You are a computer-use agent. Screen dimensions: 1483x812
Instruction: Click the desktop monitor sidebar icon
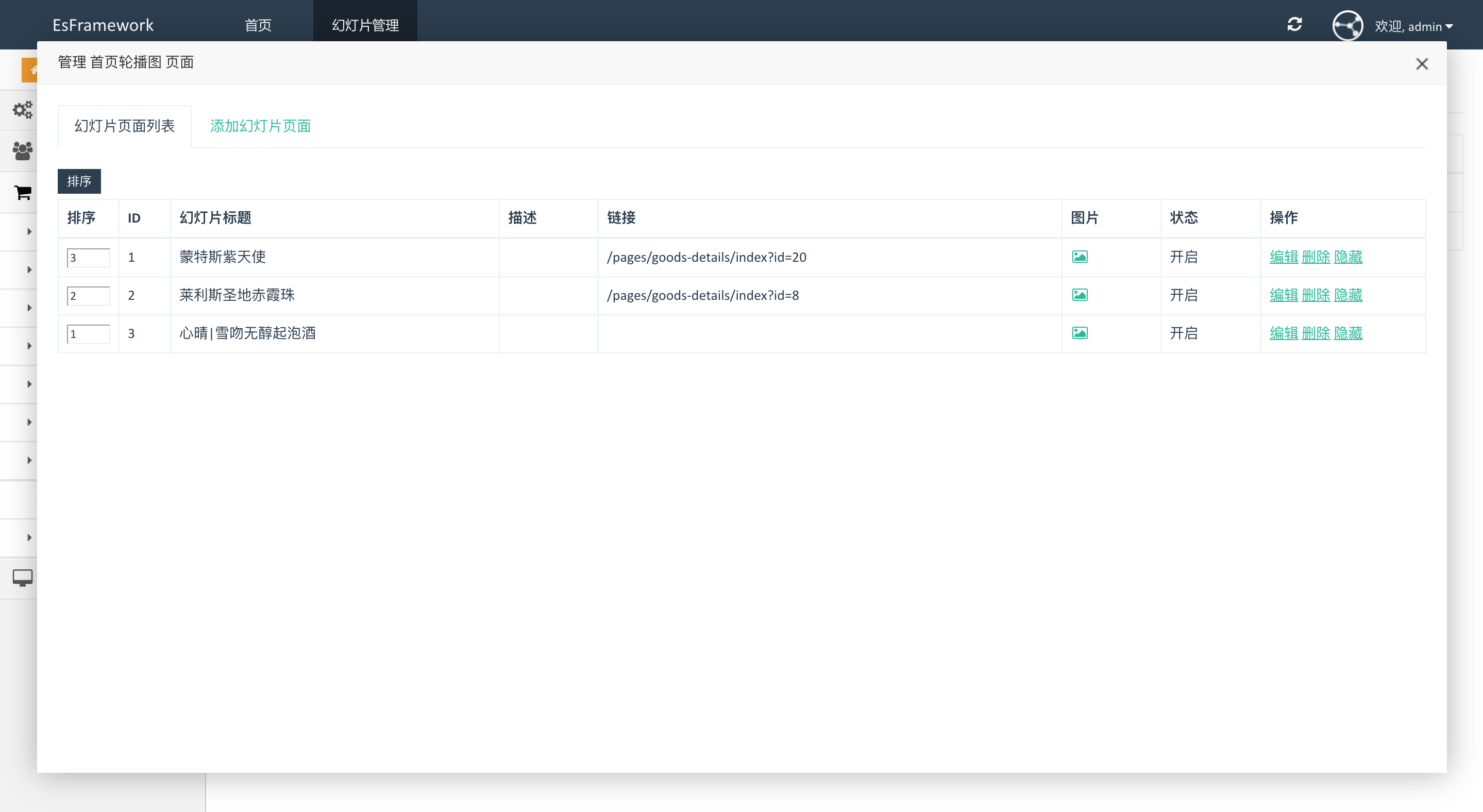tap(23, 577)
